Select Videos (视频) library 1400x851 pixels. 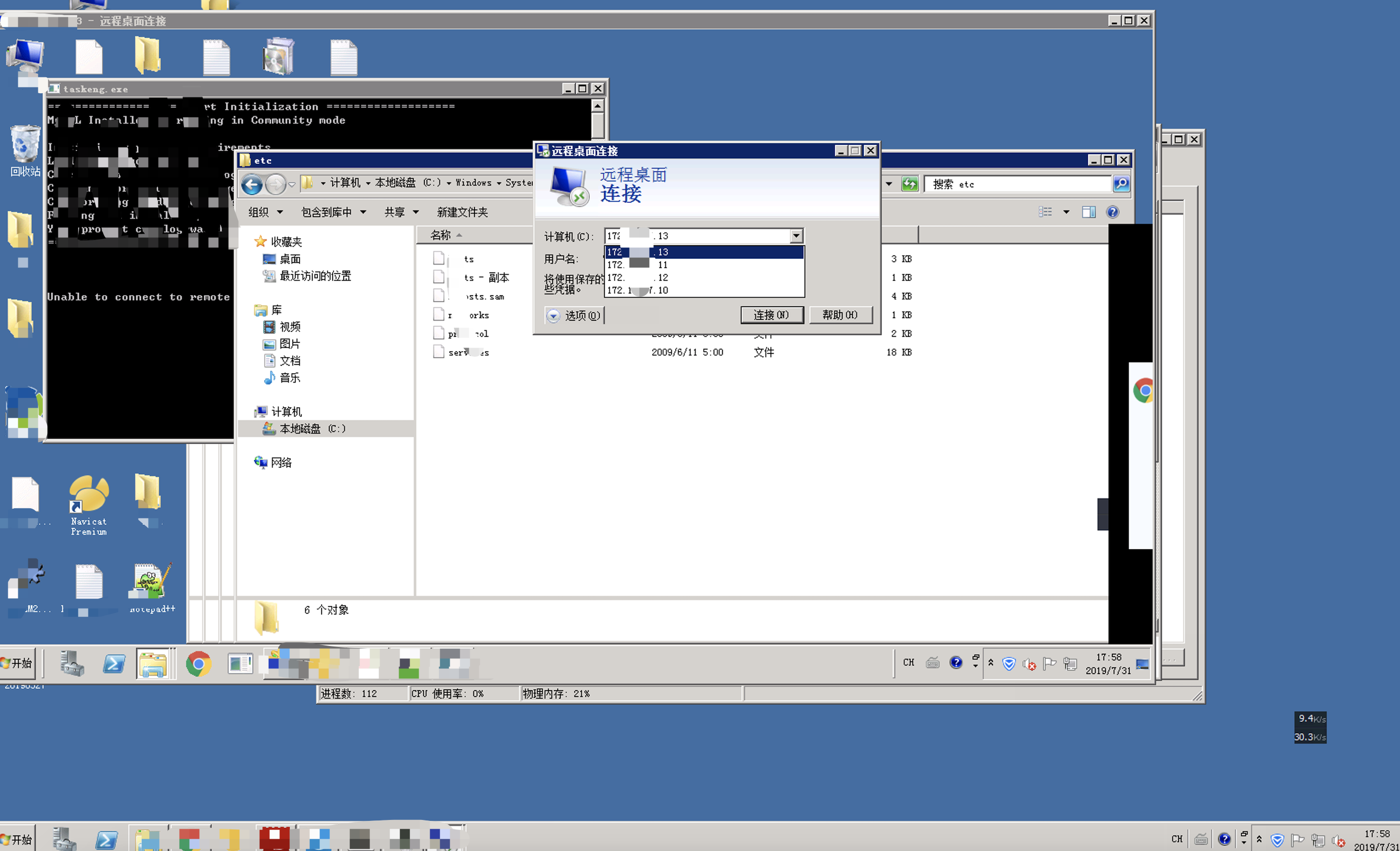[x=282, y=327]
